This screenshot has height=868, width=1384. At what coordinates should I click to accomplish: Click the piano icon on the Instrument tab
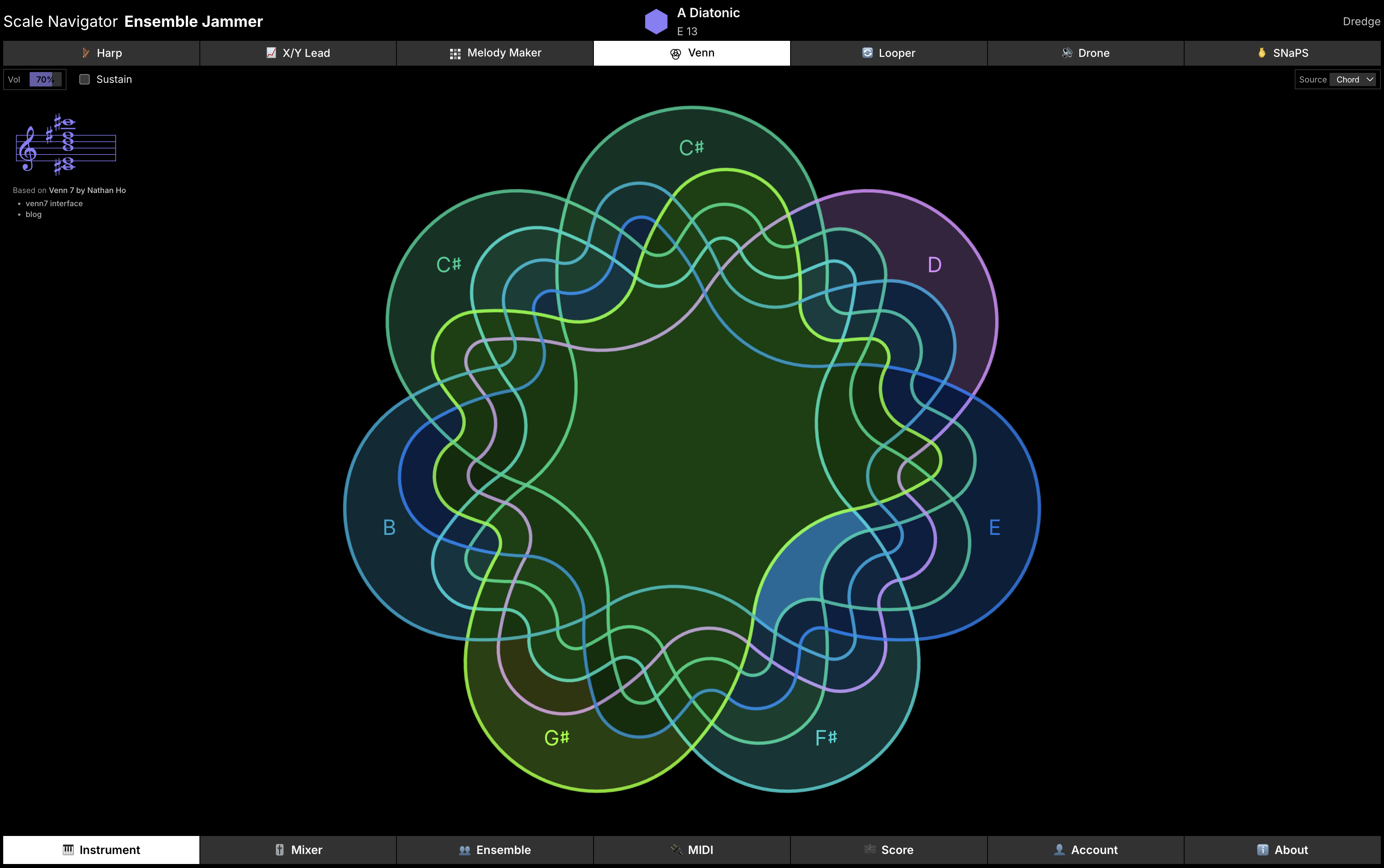coord(69,850)
